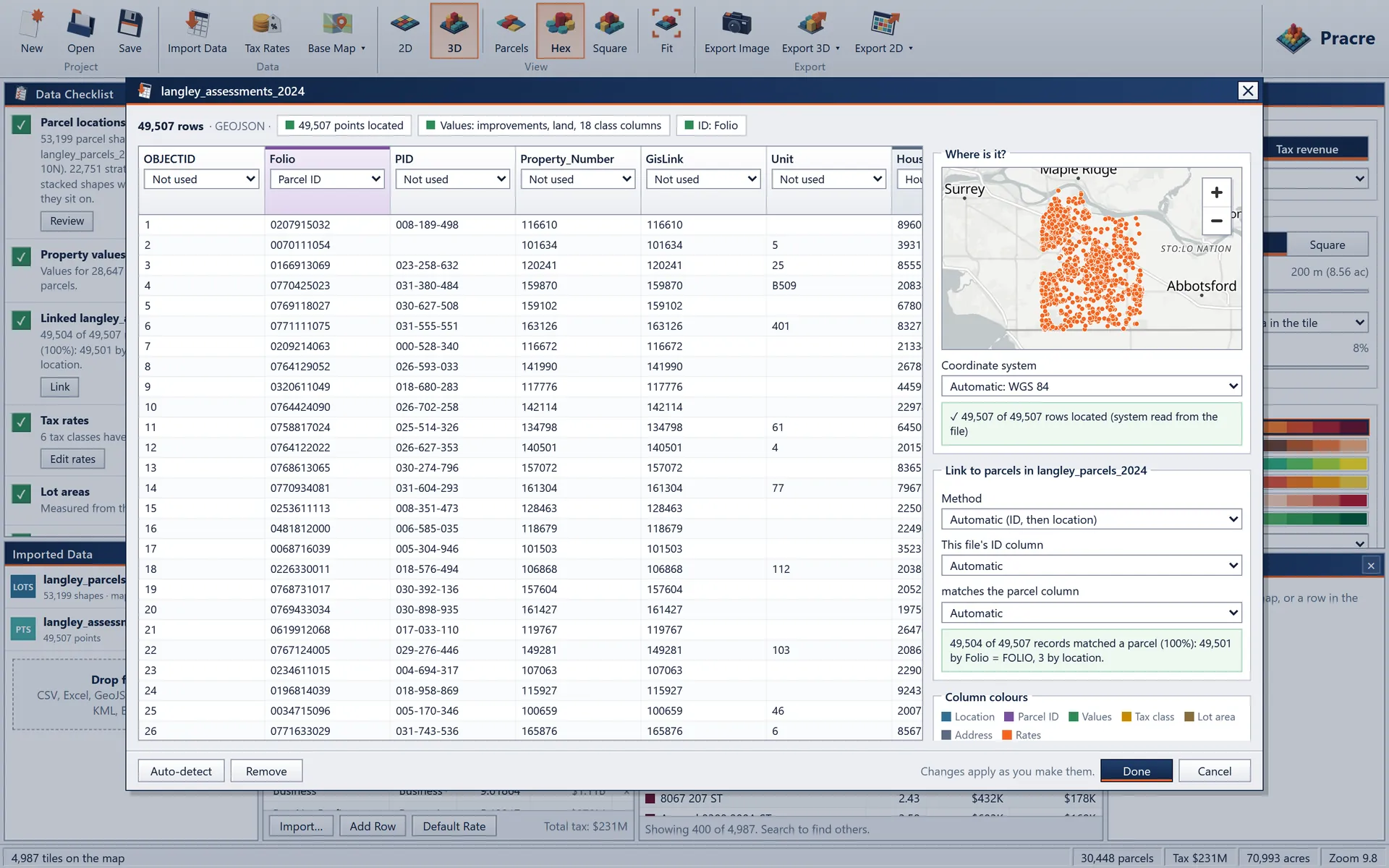The image size is (1389, 868).
Task: Toggle the Tax rates checklist checkbox
Action: (22, 422)
